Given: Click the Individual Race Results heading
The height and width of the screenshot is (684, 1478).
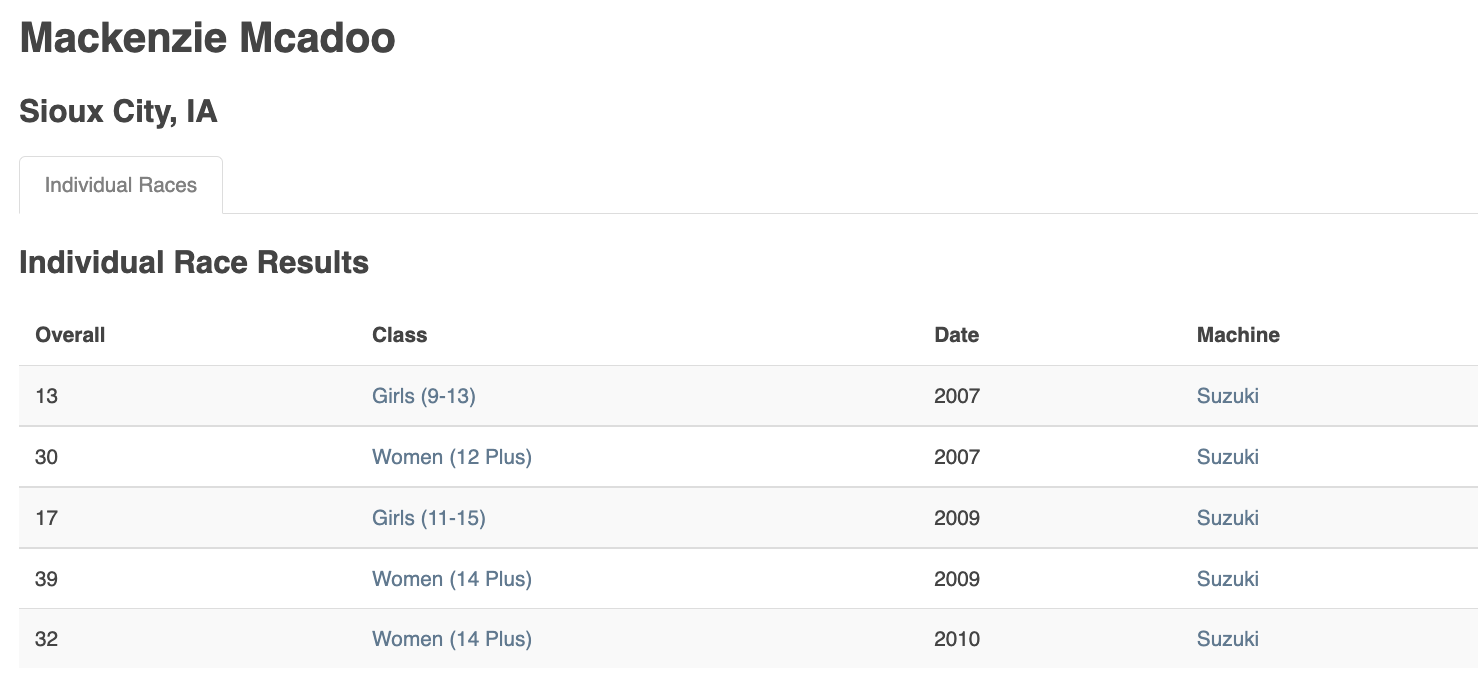Looking at the screenshot, I should pos(194,262).
